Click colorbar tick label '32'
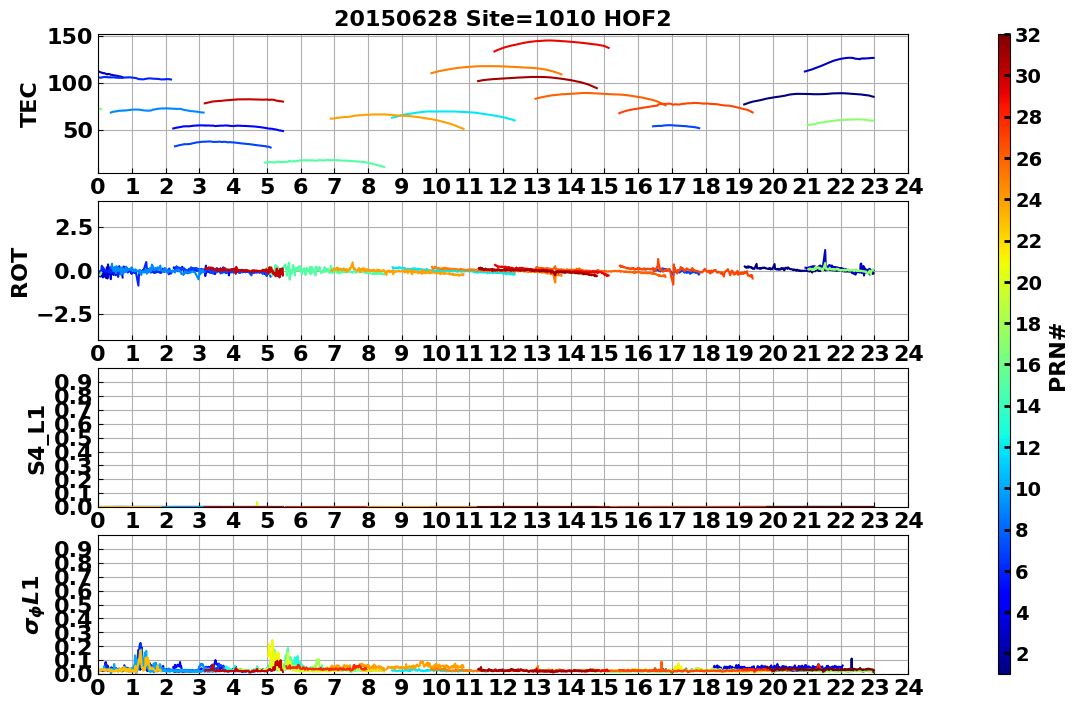Viewport: 1077px width, 709px height. (x=1028, y=35)
